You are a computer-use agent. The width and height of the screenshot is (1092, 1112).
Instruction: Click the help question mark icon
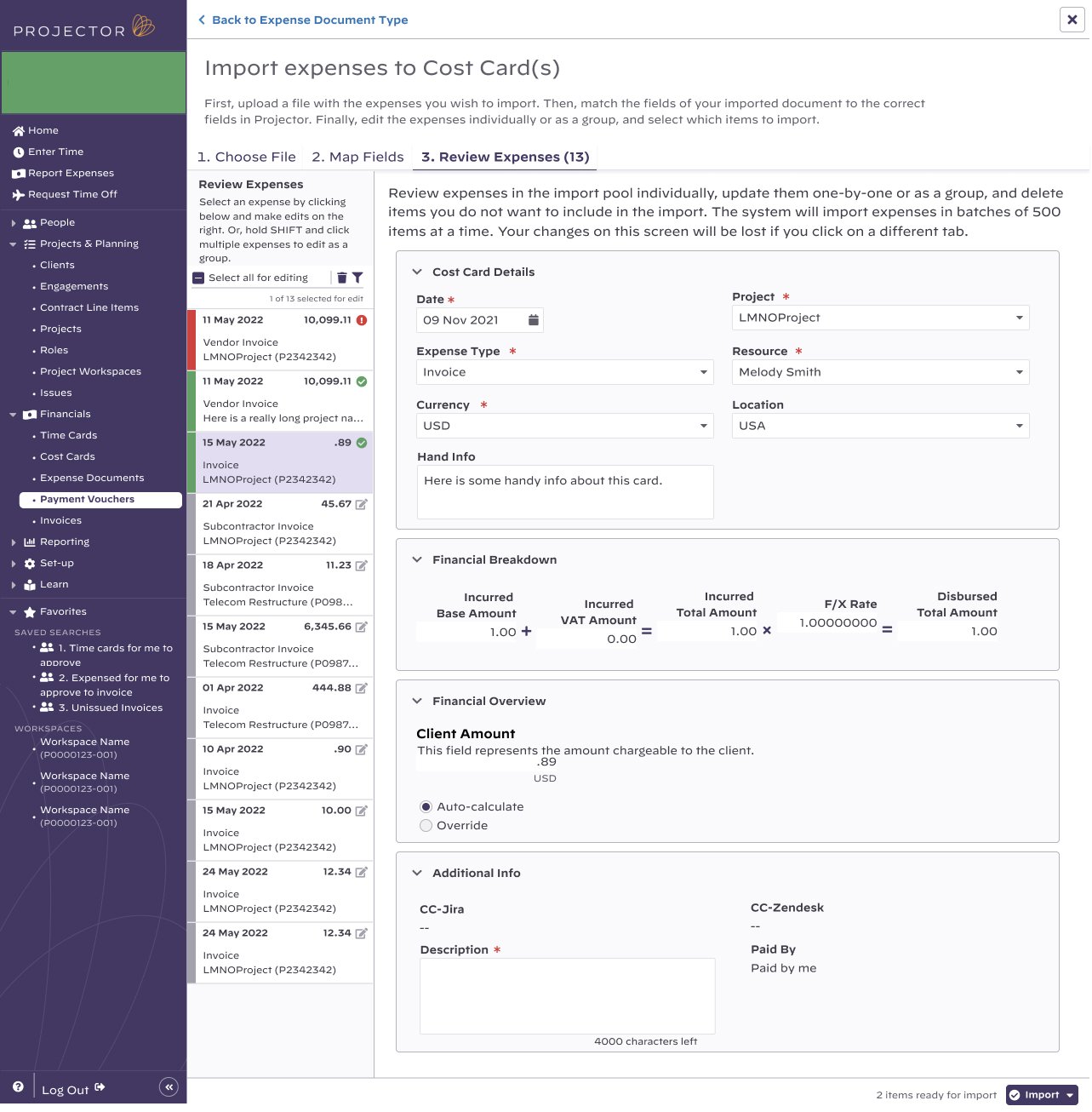pyautogui.click(x=18, y=1087)
